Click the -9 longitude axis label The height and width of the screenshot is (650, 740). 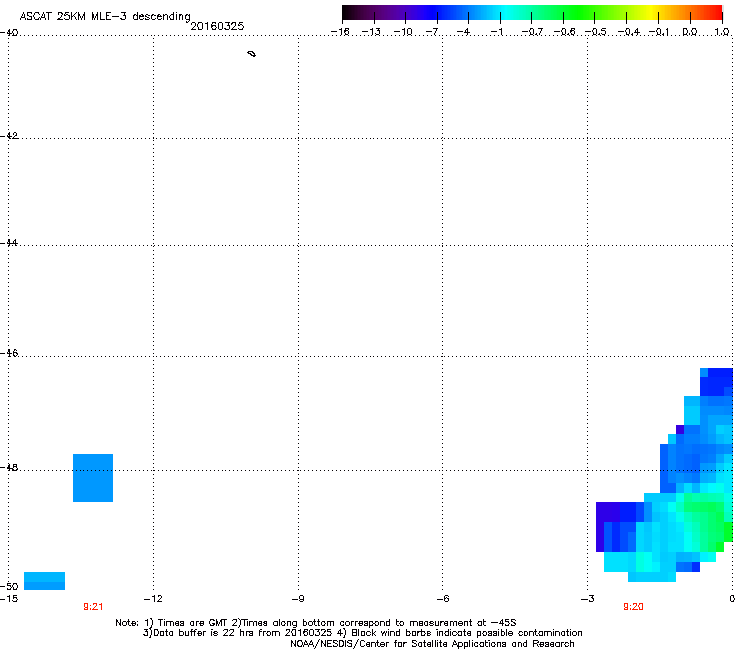tap(298, 599)
